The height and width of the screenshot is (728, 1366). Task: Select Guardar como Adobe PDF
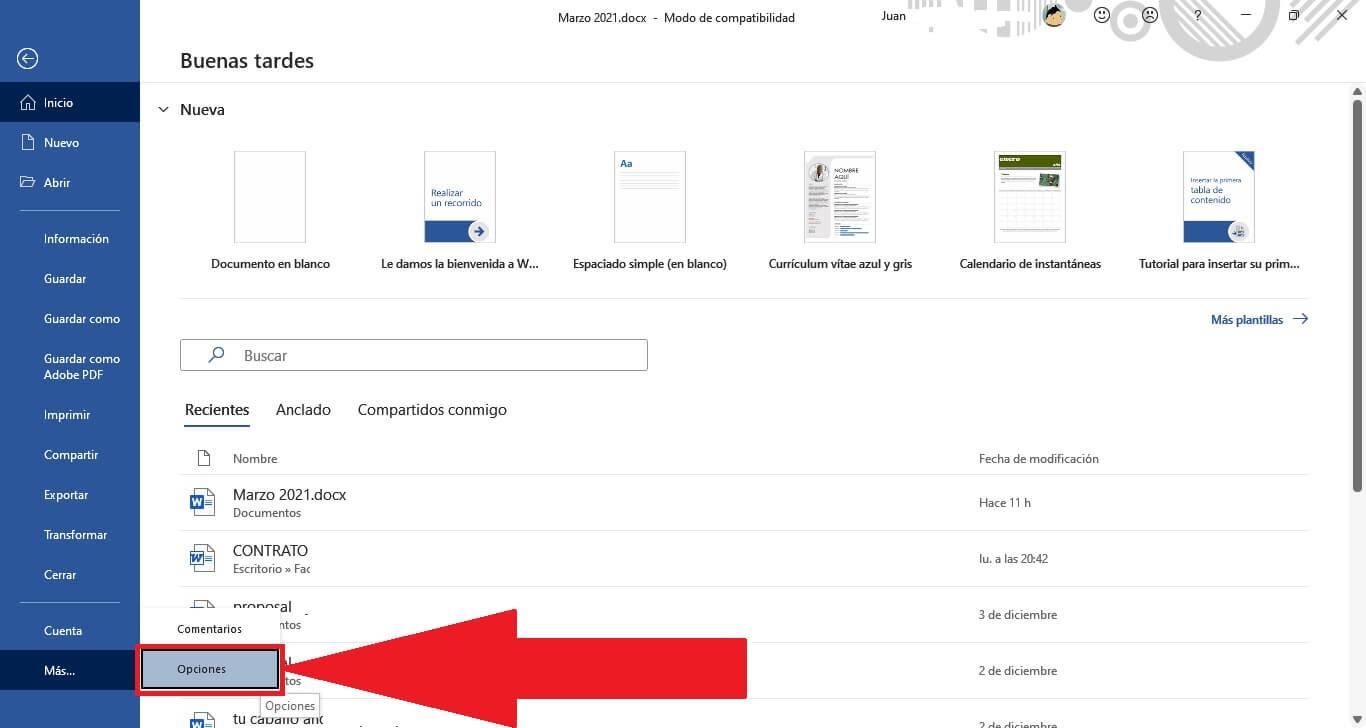[x=70, y=366]
